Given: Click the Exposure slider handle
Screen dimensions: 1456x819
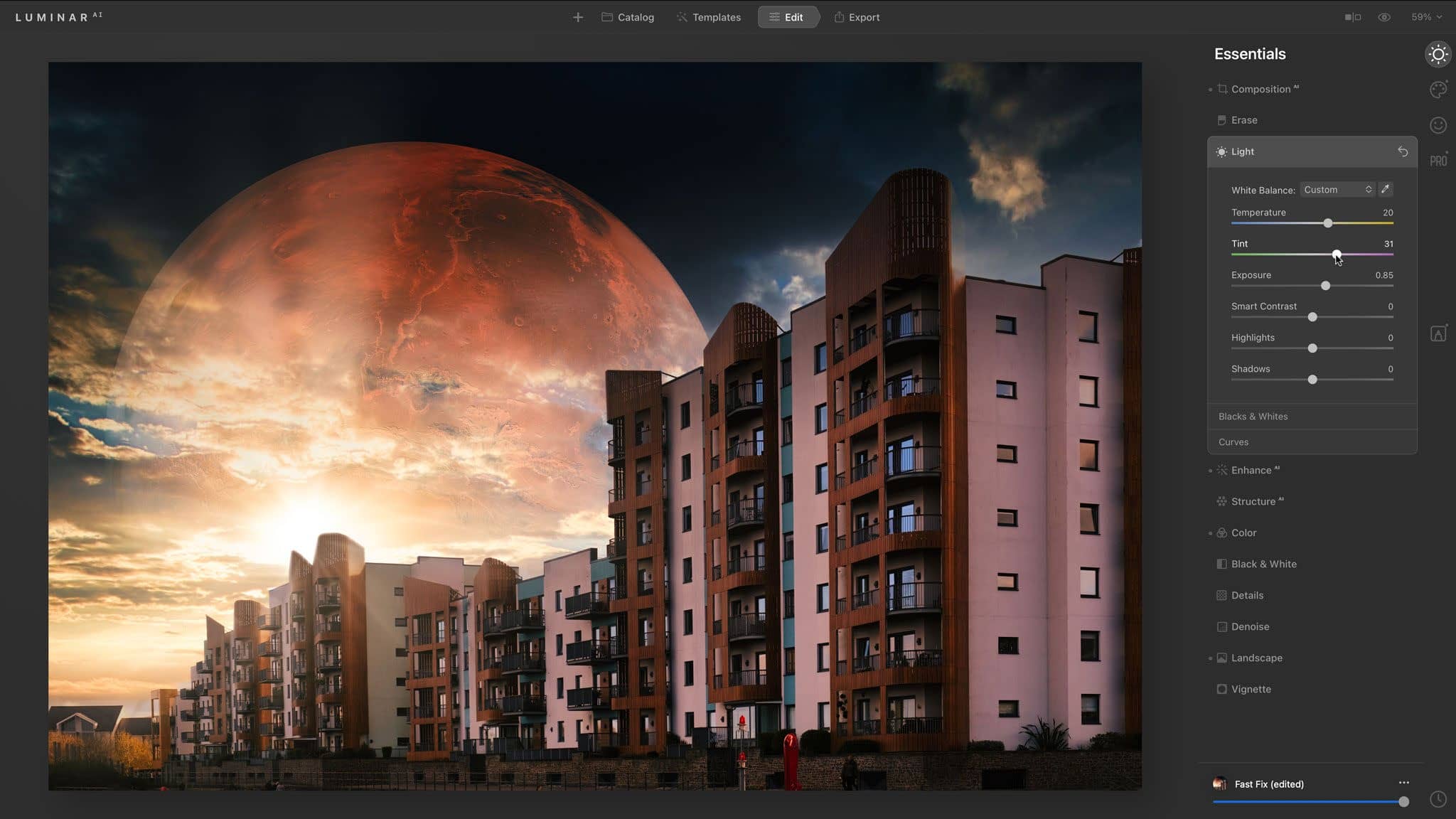Looking at the screenshot, I should click(1325, 286).
